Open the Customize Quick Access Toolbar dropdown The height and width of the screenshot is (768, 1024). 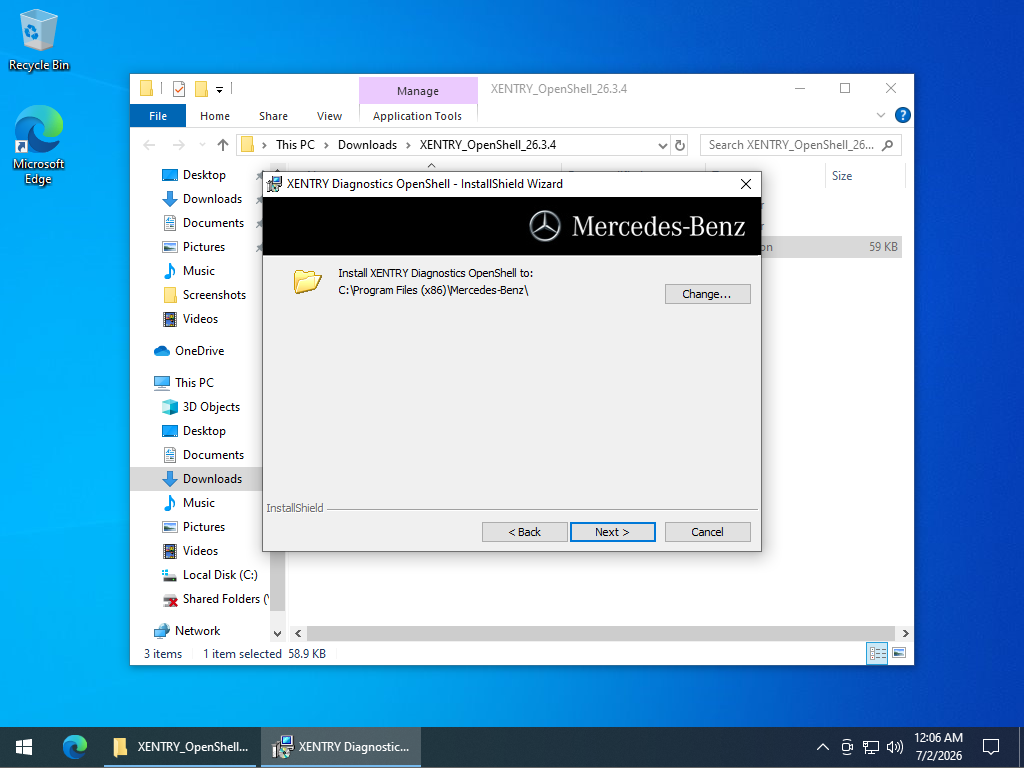click(219, 89)
